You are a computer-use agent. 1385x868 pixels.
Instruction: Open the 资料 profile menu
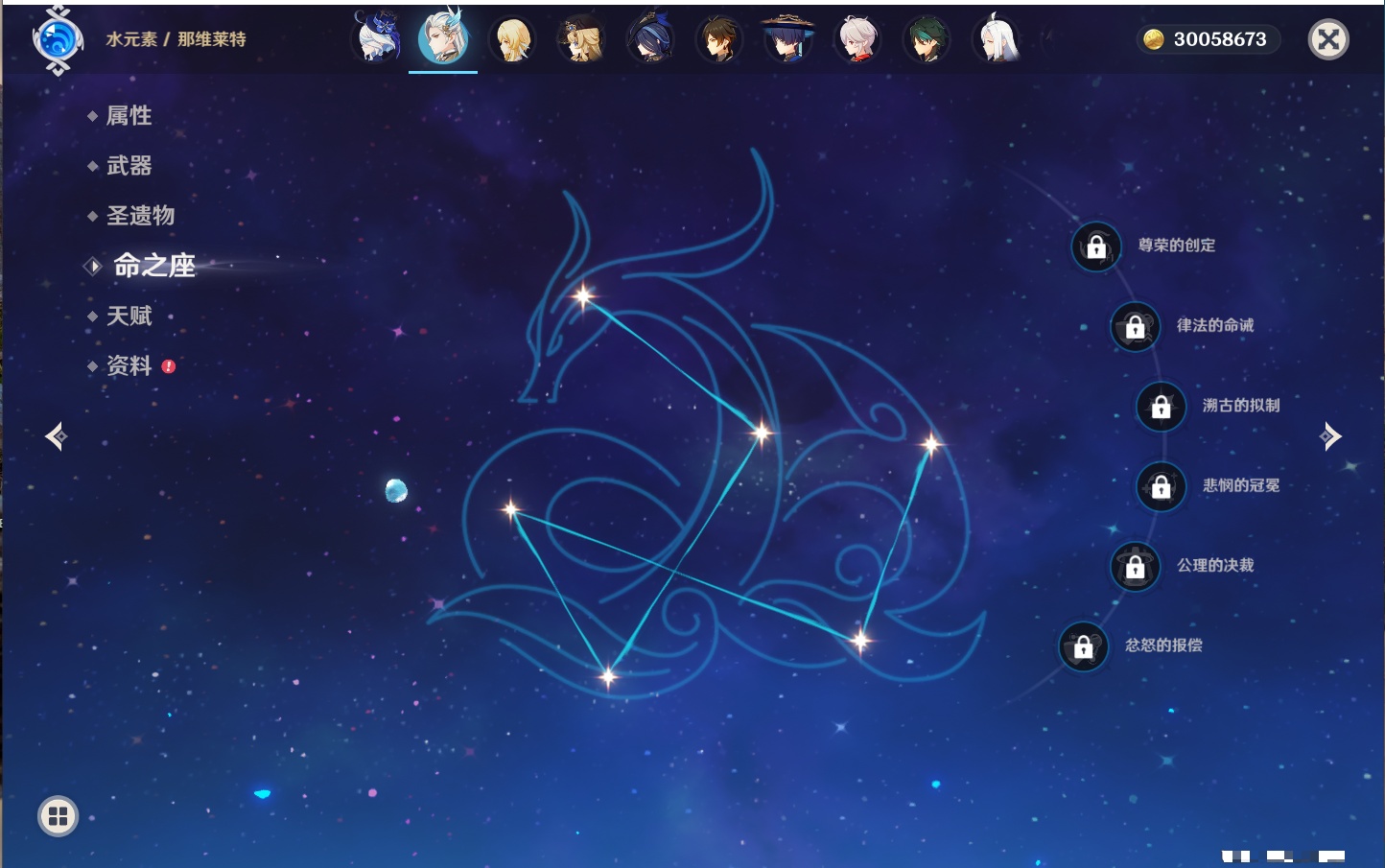(x=129, y=365)
